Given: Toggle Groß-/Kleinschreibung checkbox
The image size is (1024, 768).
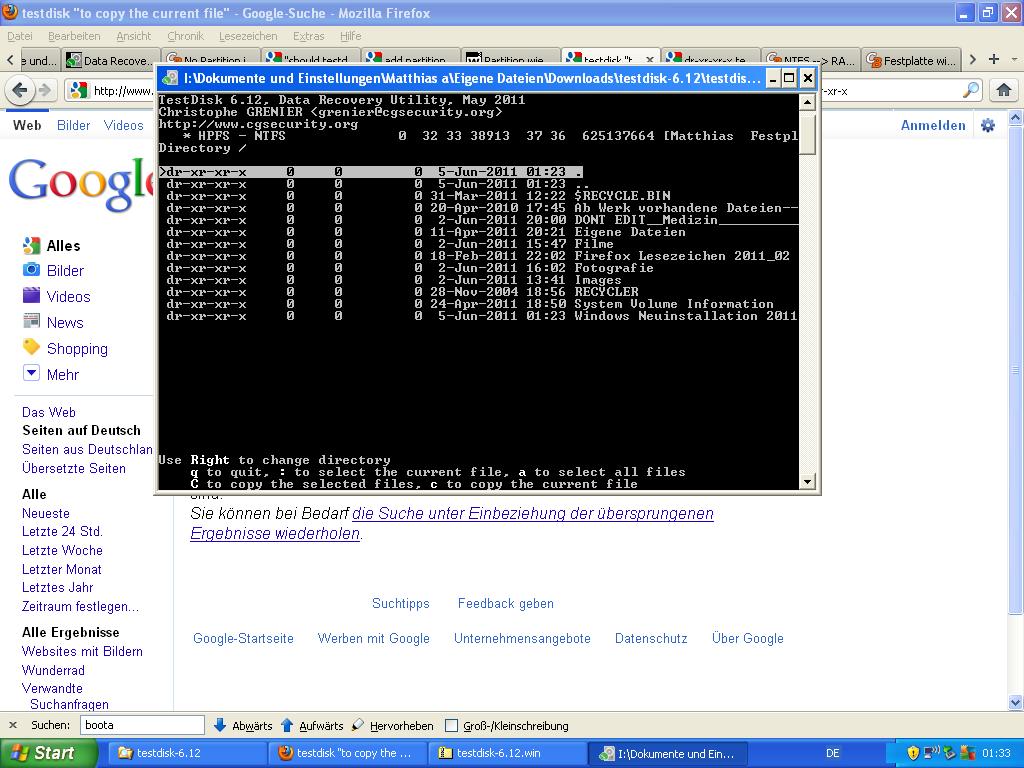Looking at the screenshot, I should (451, 726).
